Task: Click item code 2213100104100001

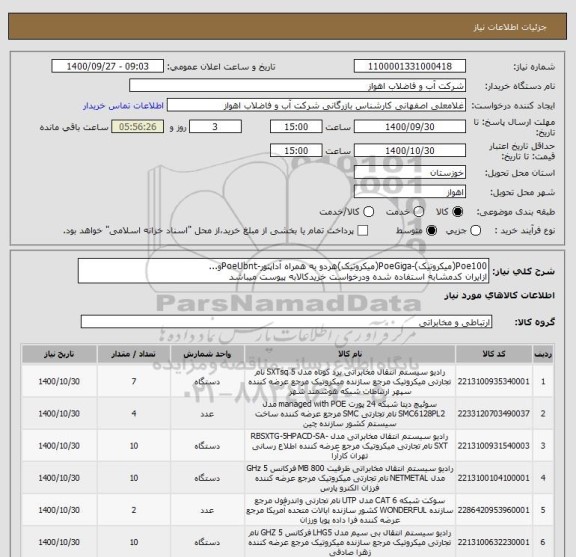Action: (493, 478)
